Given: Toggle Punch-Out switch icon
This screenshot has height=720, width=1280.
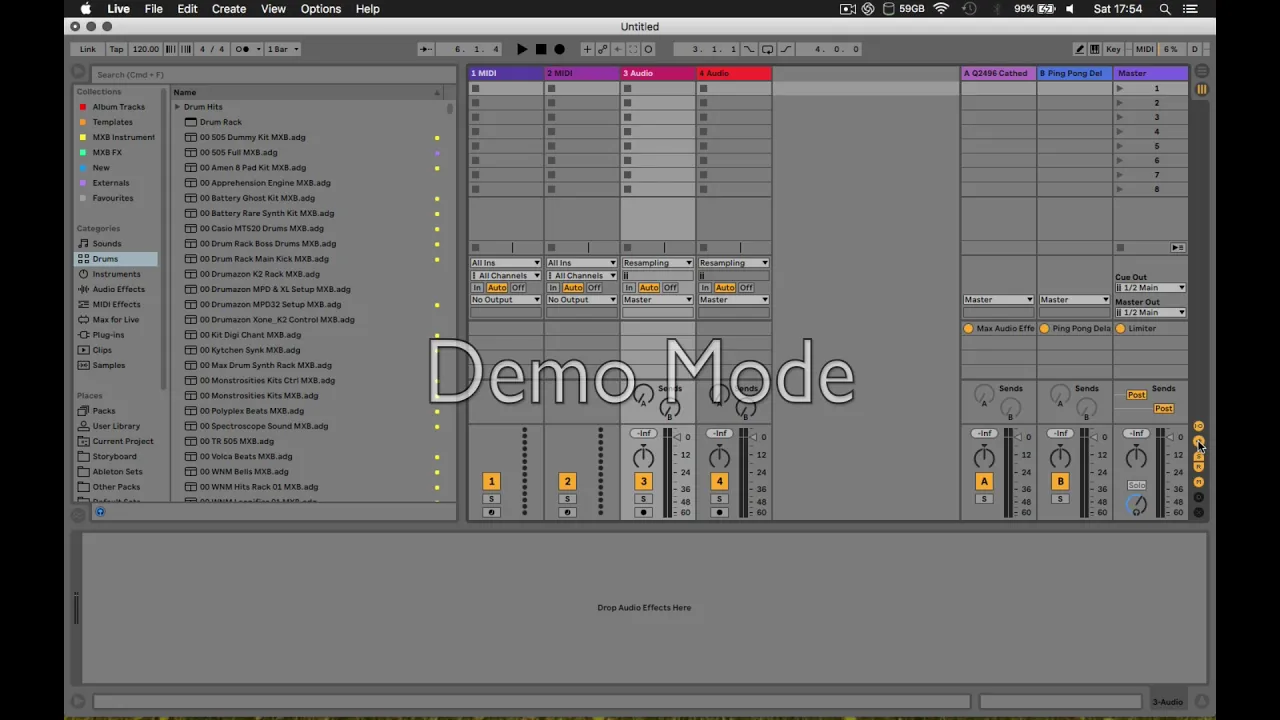Looking at the screenshot, I should (x=786, y=49).
